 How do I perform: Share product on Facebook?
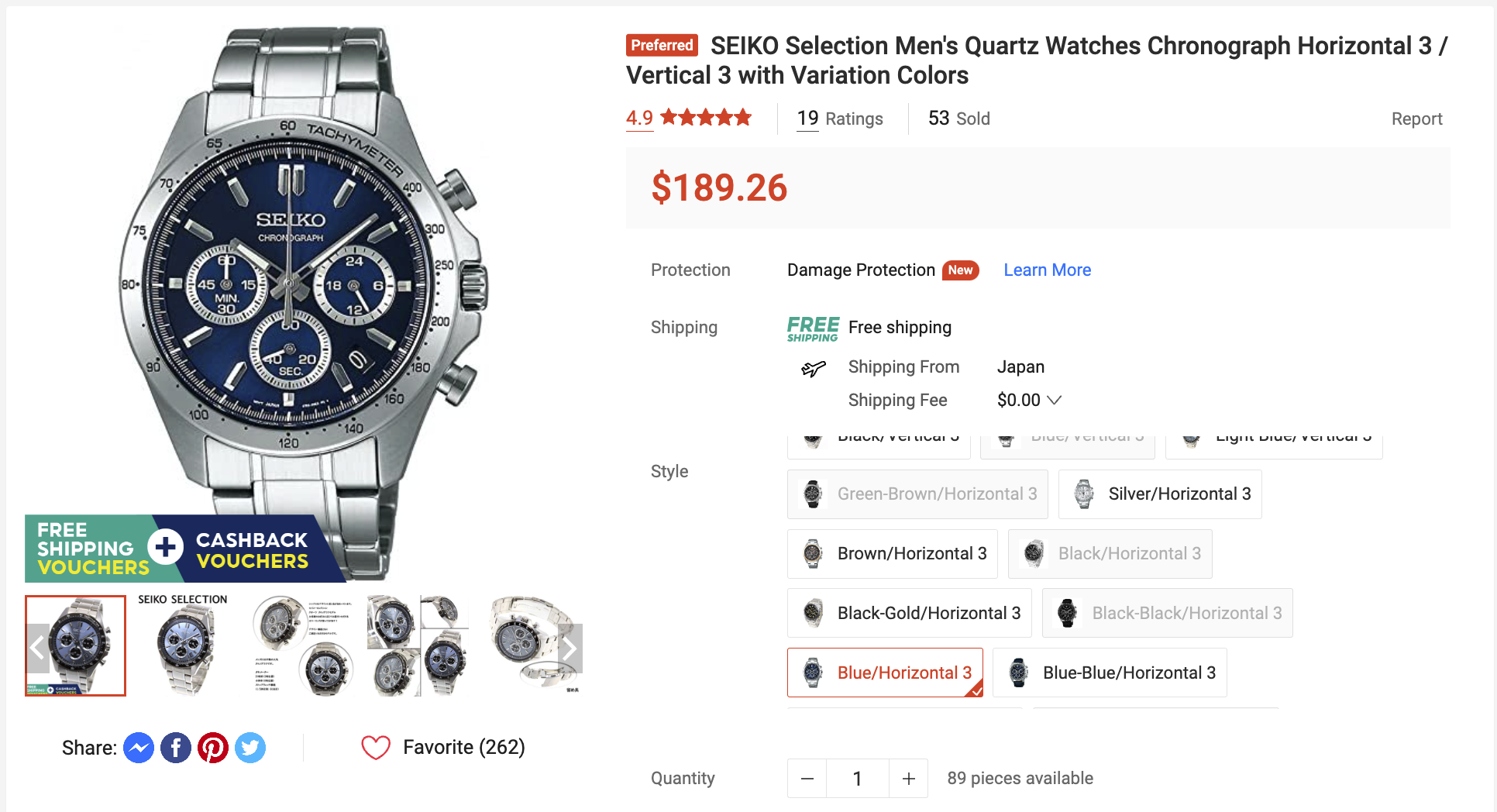click(176, 748)
